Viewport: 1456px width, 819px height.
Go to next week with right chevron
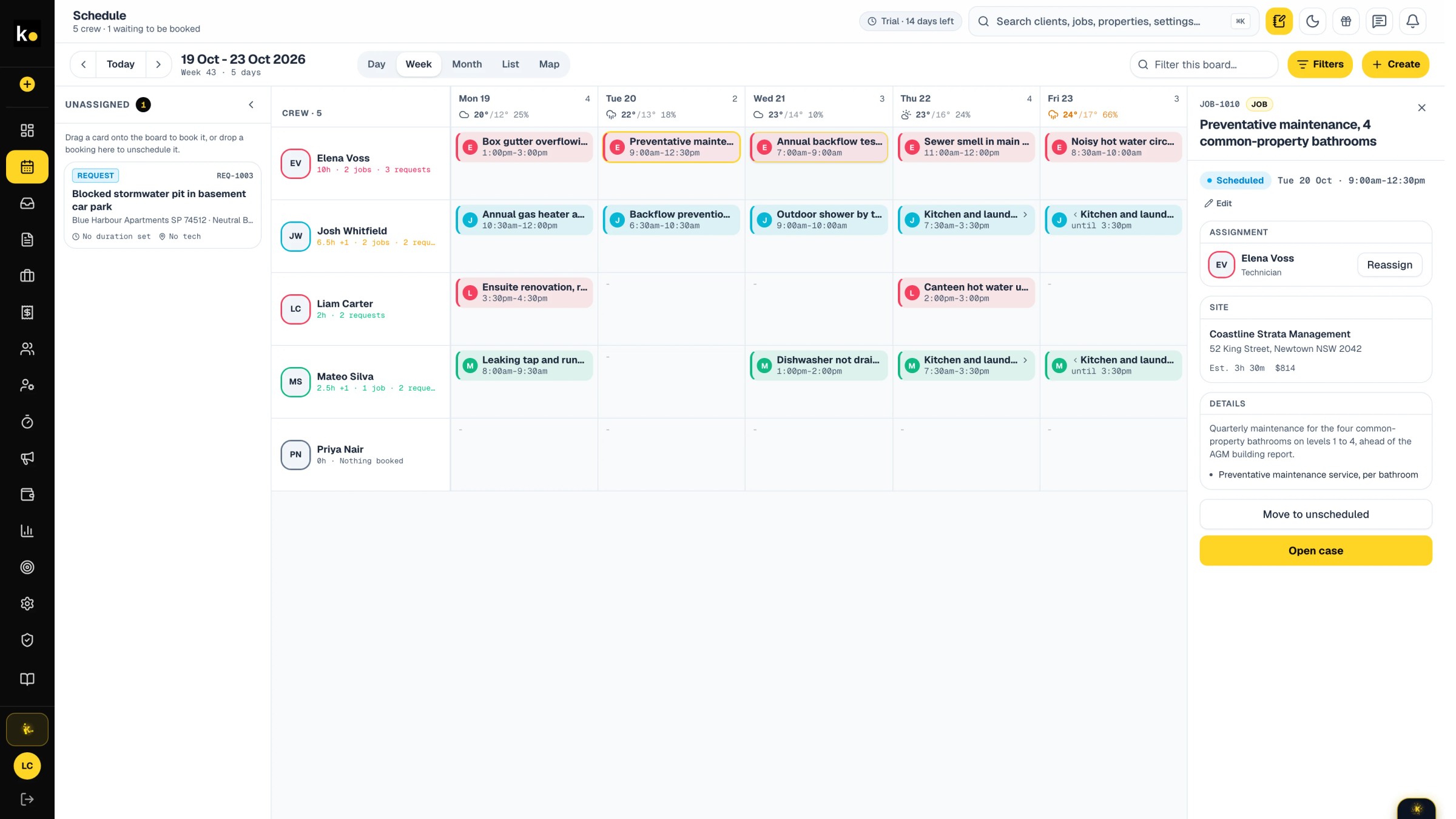point(158,64)
